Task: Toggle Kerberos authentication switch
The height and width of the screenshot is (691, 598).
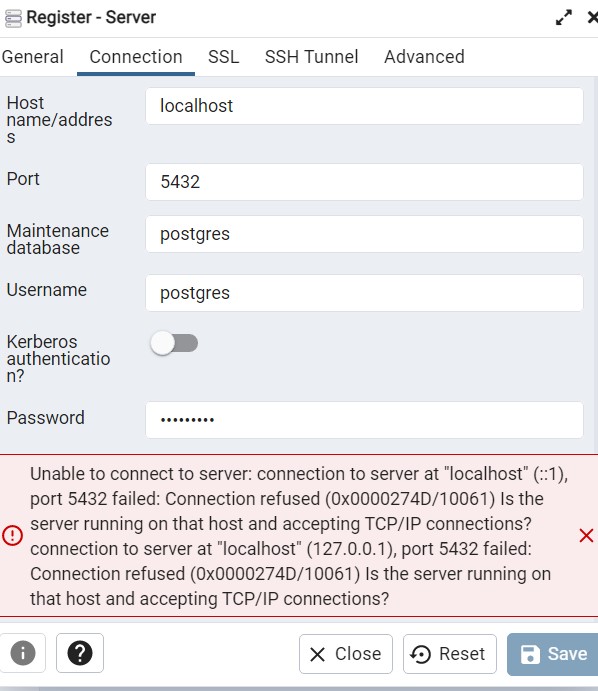Action: [x=174, y=343]
